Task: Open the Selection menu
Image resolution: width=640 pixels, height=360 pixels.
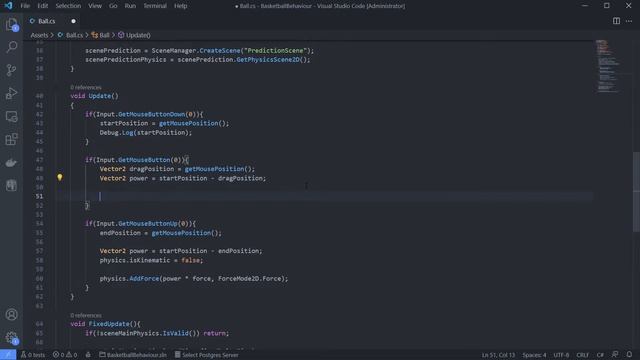Action: click(68, 6)
